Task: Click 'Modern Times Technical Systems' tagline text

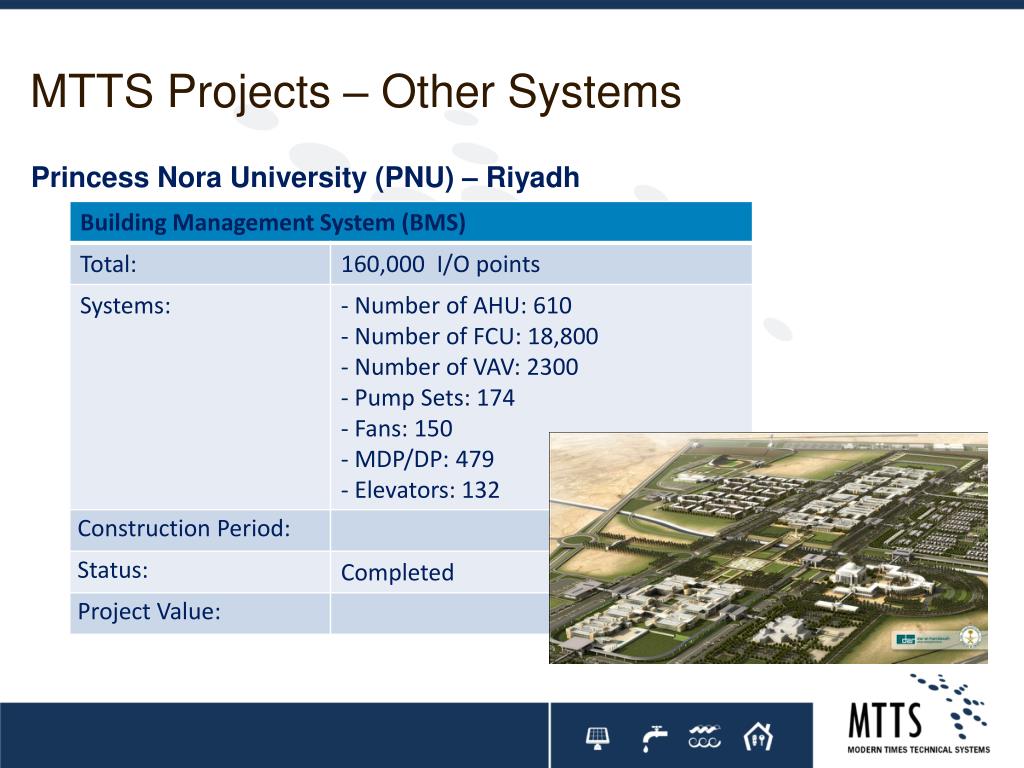Action: [x=918, y=750]
